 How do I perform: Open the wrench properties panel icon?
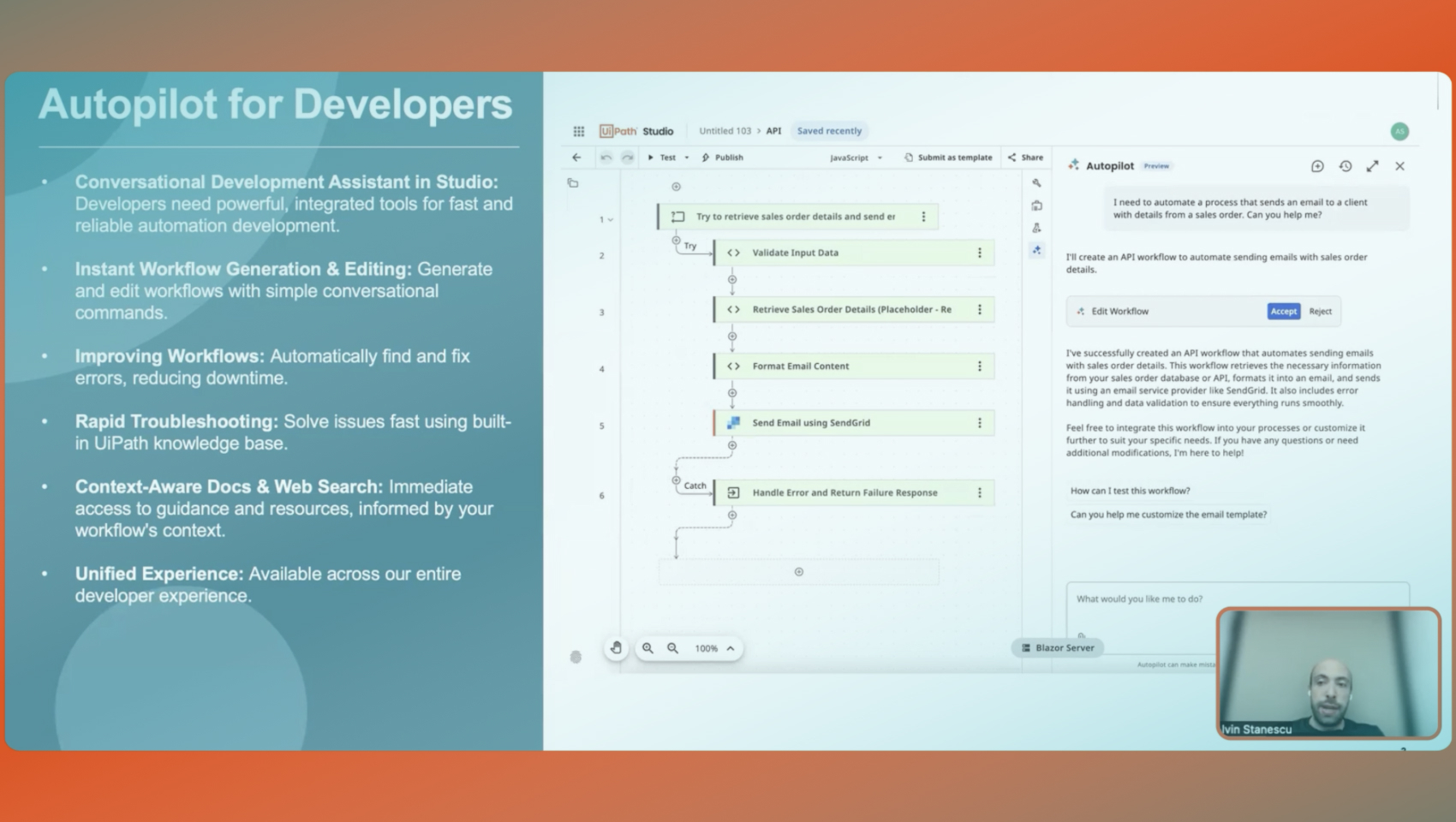(1036, 183)
